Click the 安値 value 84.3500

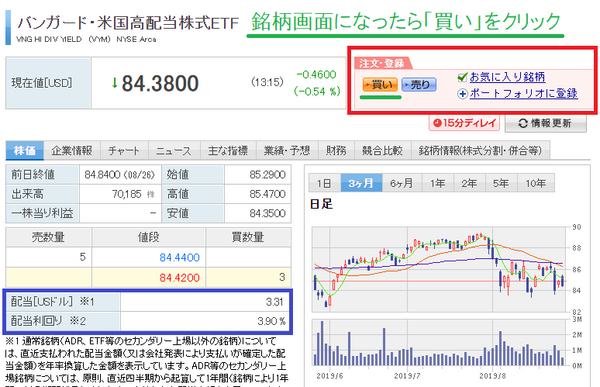point(267,213)
